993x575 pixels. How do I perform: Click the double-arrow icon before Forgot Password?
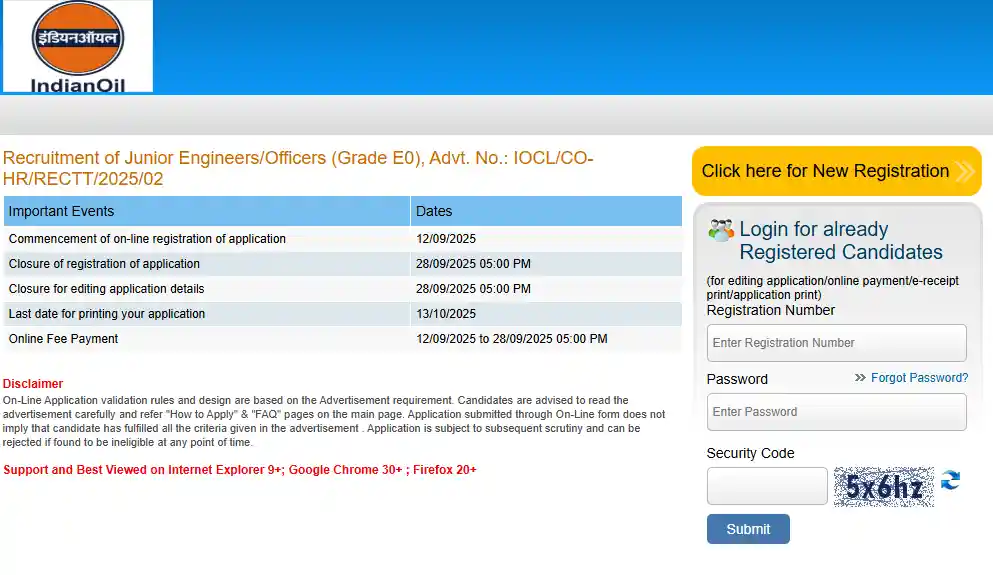coord(860,378)
